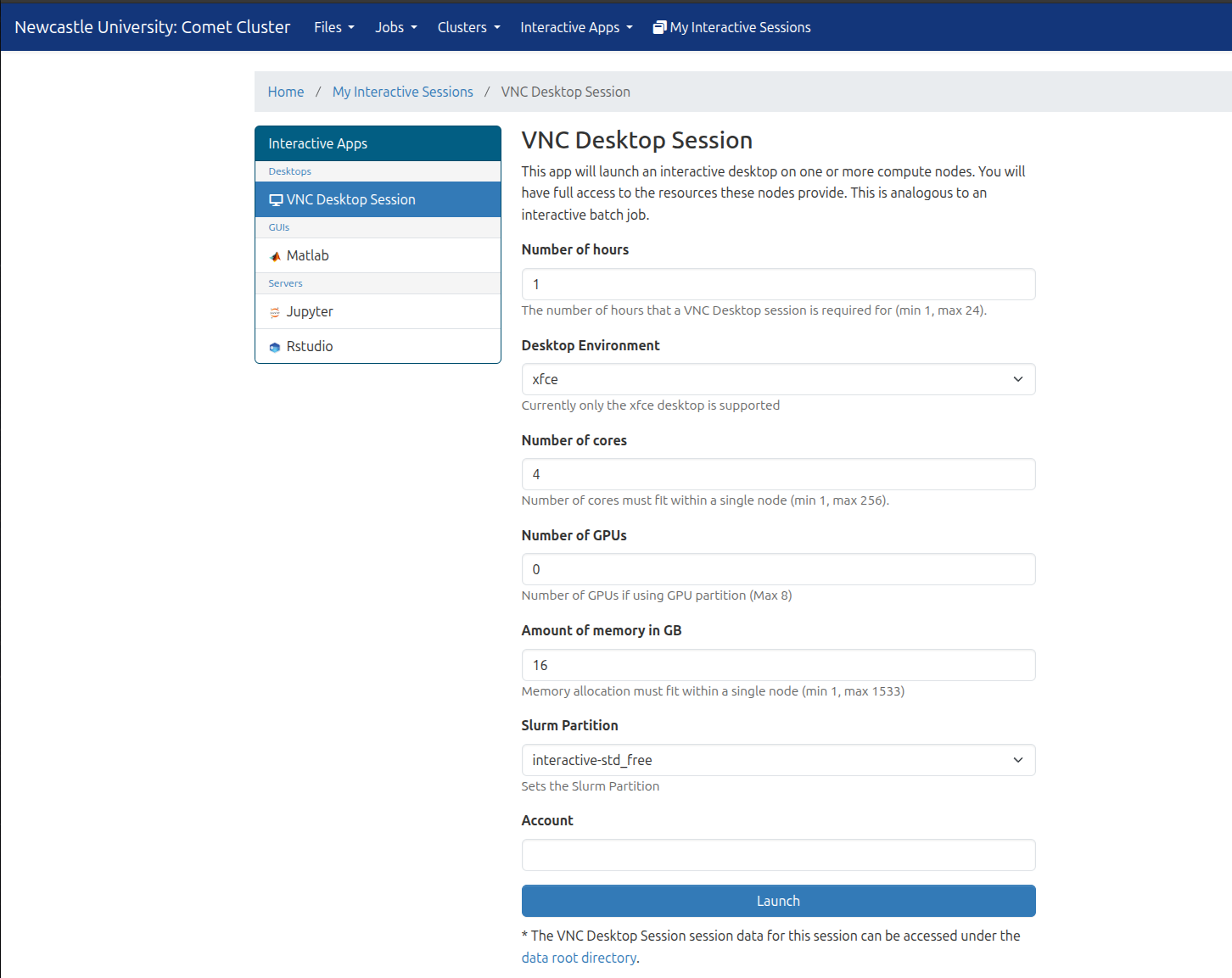Click the Number of cores input

coord(777,474)
